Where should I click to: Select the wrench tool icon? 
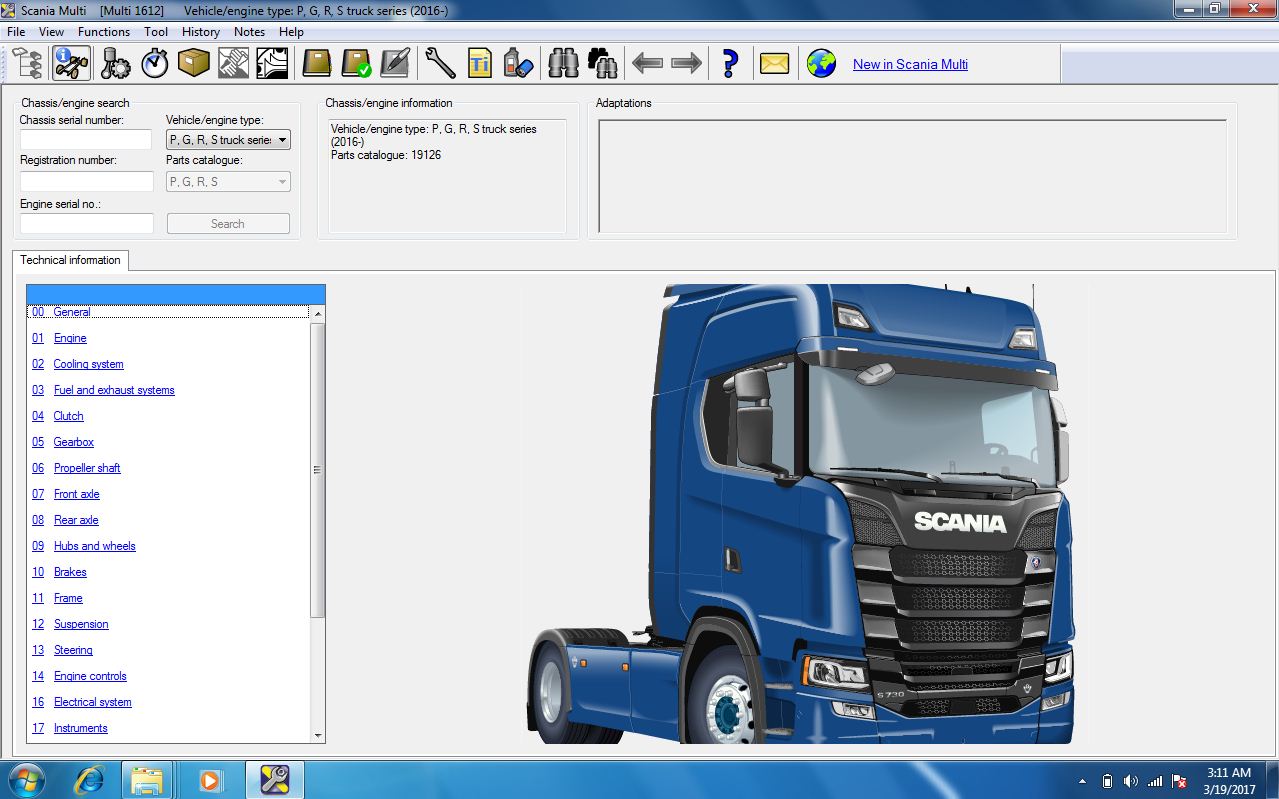pos(440,64)
